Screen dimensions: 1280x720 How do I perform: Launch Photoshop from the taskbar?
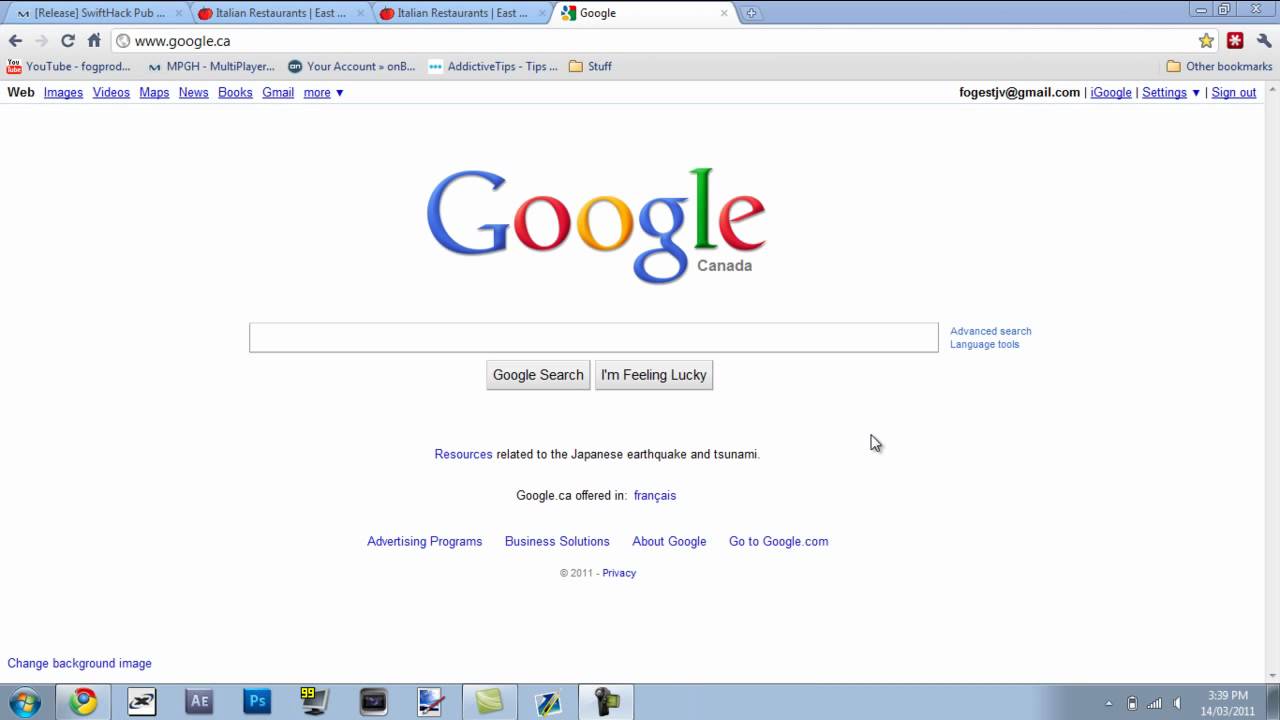pos(257,702)
